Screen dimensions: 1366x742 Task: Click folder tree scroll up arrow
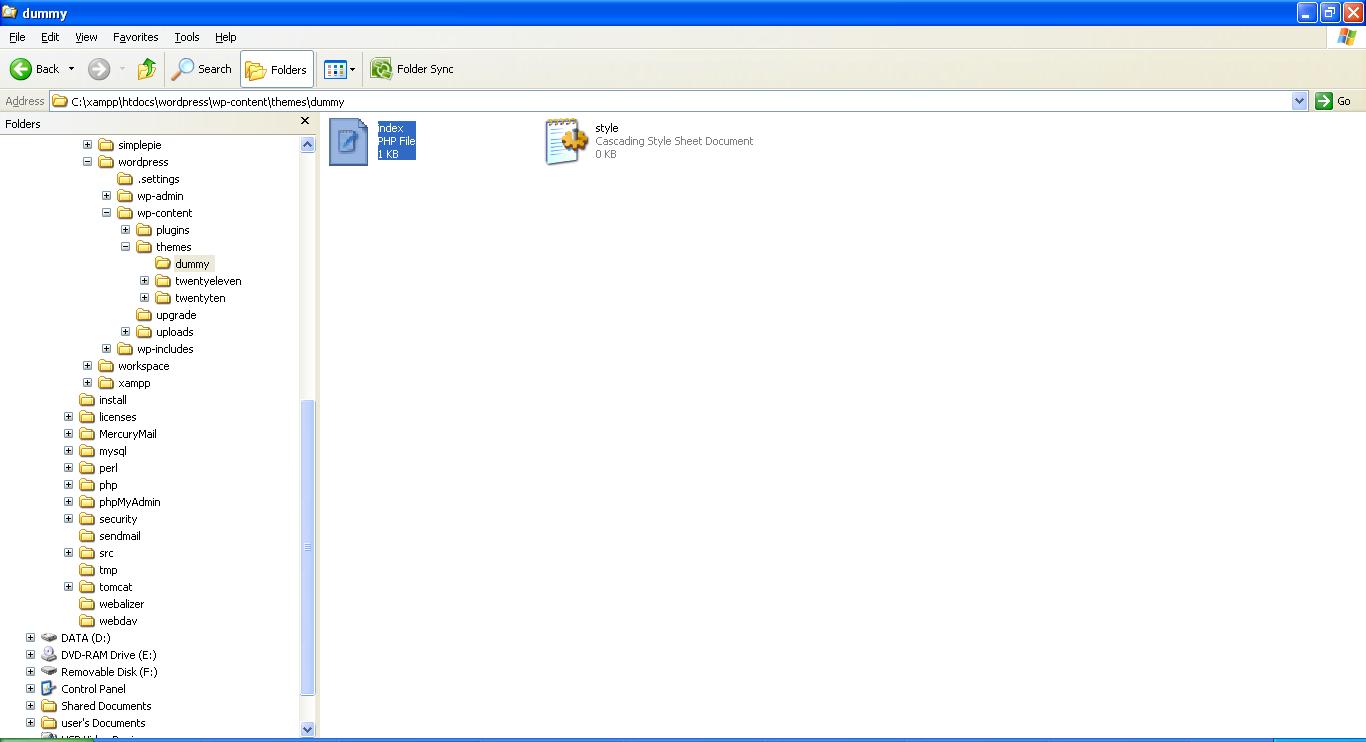point(307,144)
